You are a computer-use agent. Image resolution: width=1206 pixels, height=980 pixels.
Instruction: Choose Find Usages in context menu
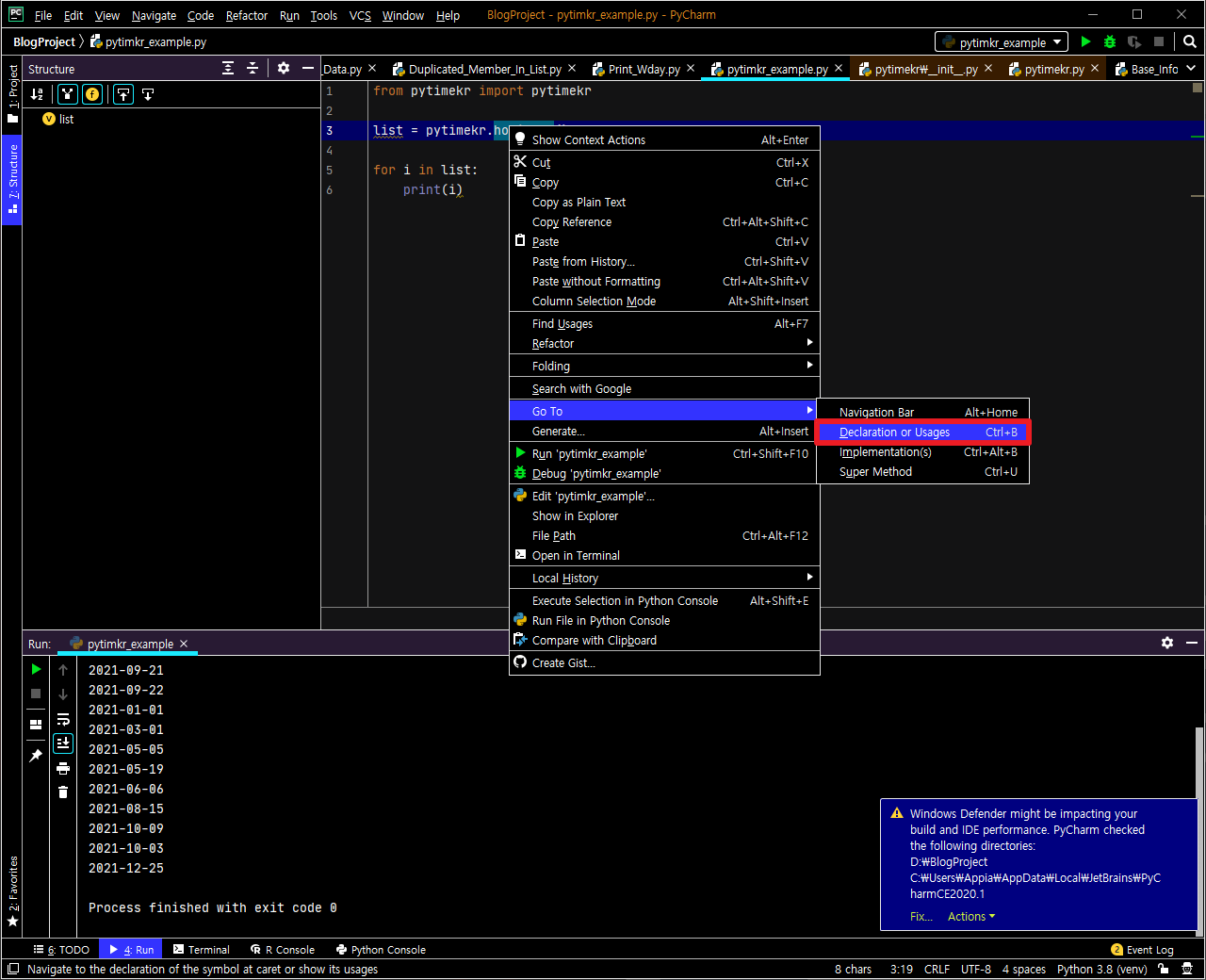tap(664, 324)
